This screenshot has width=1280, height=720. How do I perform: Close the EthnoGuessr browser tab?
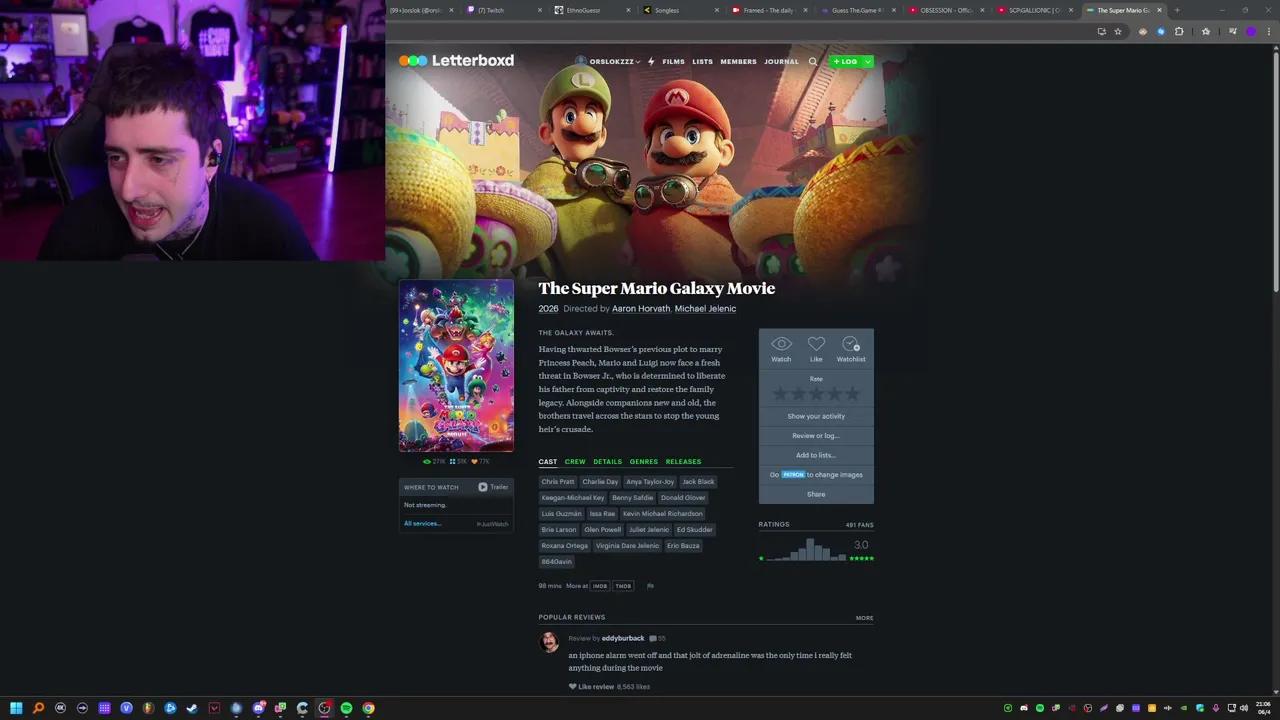629,10
